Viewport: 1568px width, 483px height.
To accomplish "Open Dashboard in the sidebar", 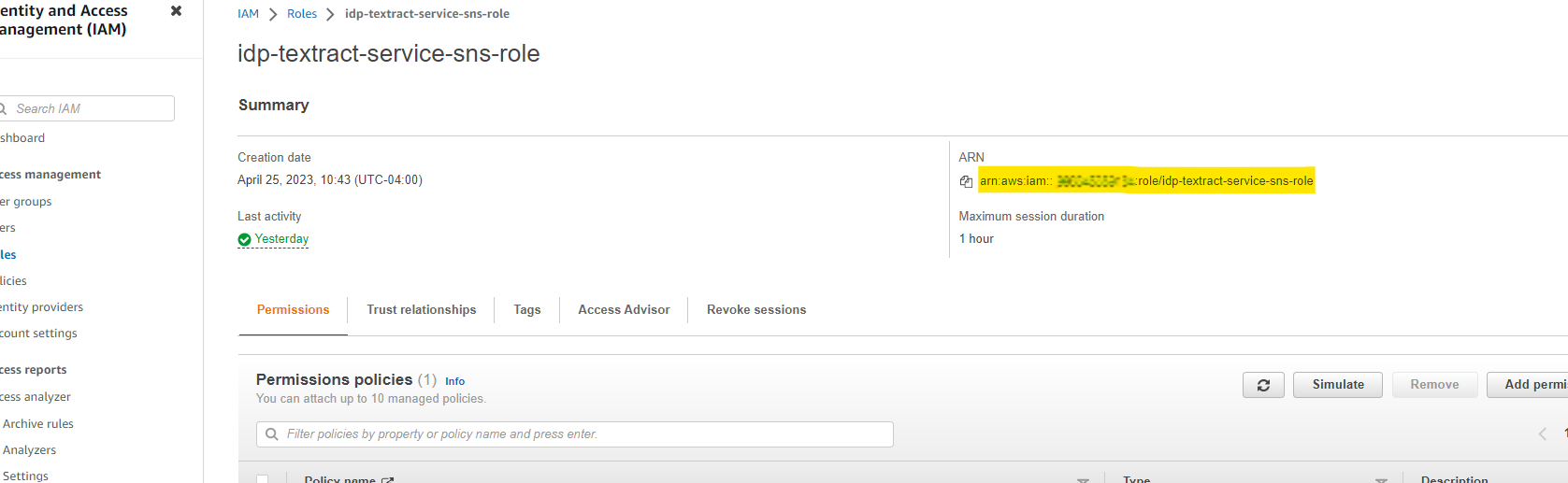I will pos(22,138).
